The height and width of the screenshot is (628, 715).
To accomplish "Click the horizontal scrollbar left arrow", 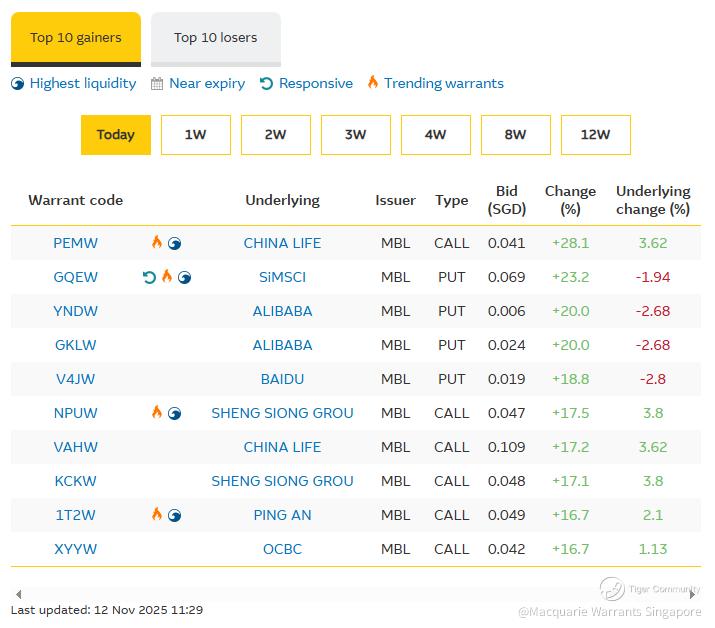I will point(18,594).
